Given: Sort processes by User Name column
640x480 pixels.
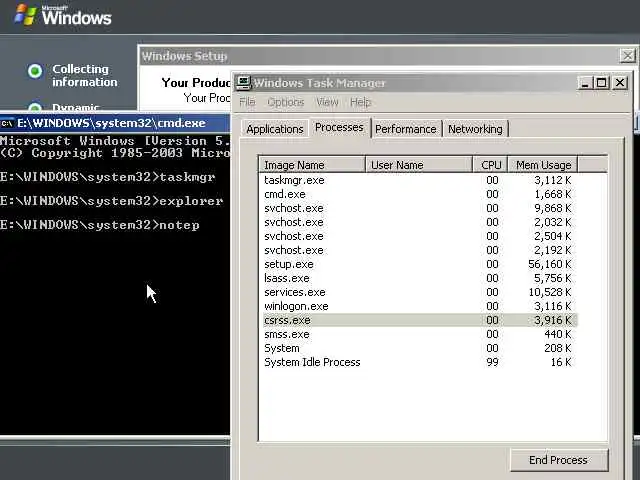Looking at the screenshot, I should tap(419, 165).
